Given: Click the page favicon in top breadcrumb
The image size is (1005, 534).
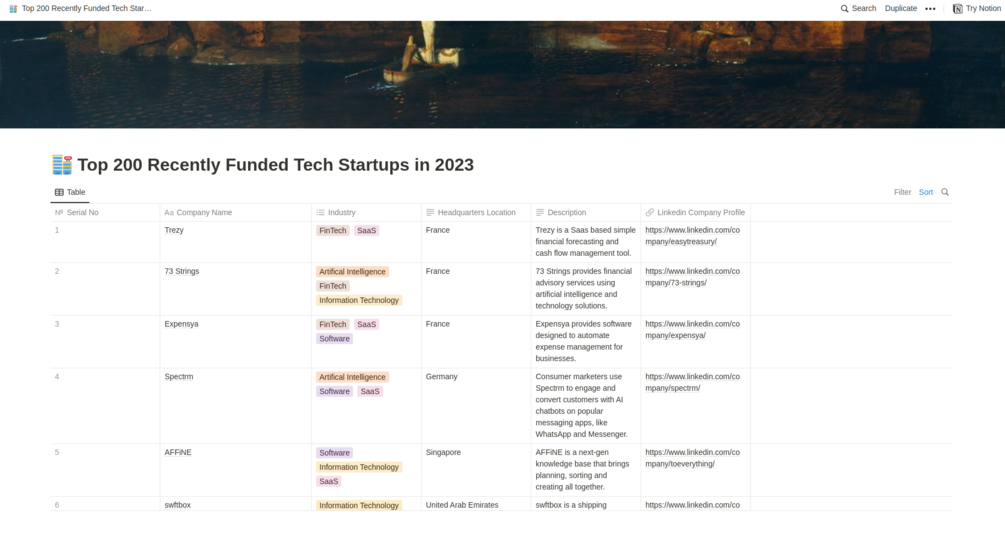Looking at the screenshot, I should 13,8.
